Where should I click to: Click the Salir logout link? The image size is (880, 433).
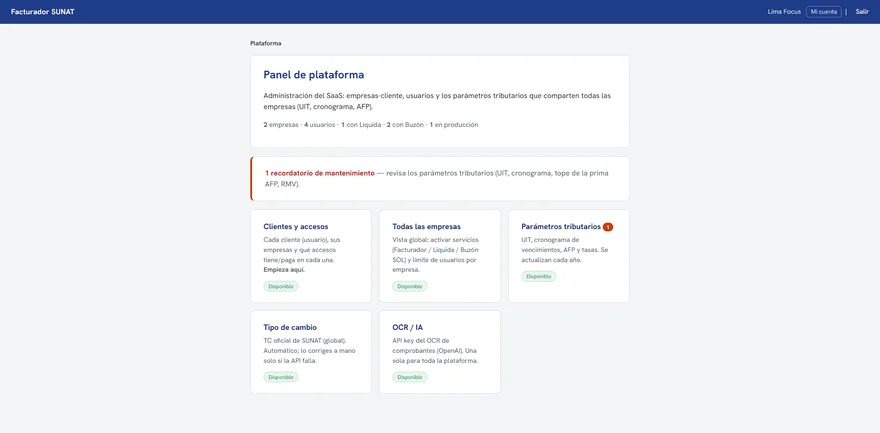pyautogui.click(x=862, y=12)
